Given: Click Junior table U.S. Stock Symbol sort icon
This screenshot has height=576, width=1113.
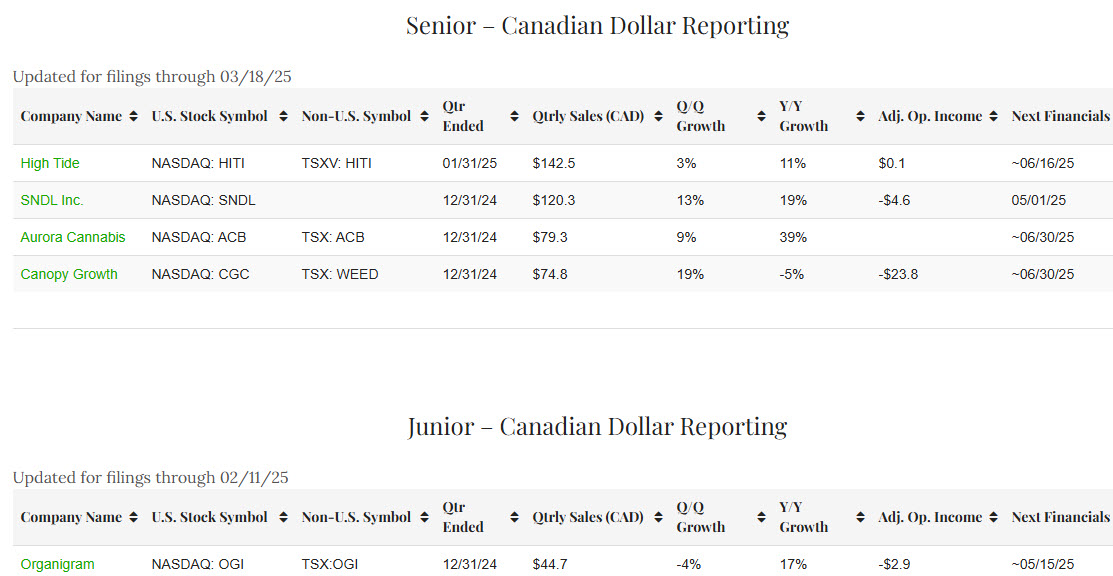Looking at the screenshot, I should click(284, 517).
